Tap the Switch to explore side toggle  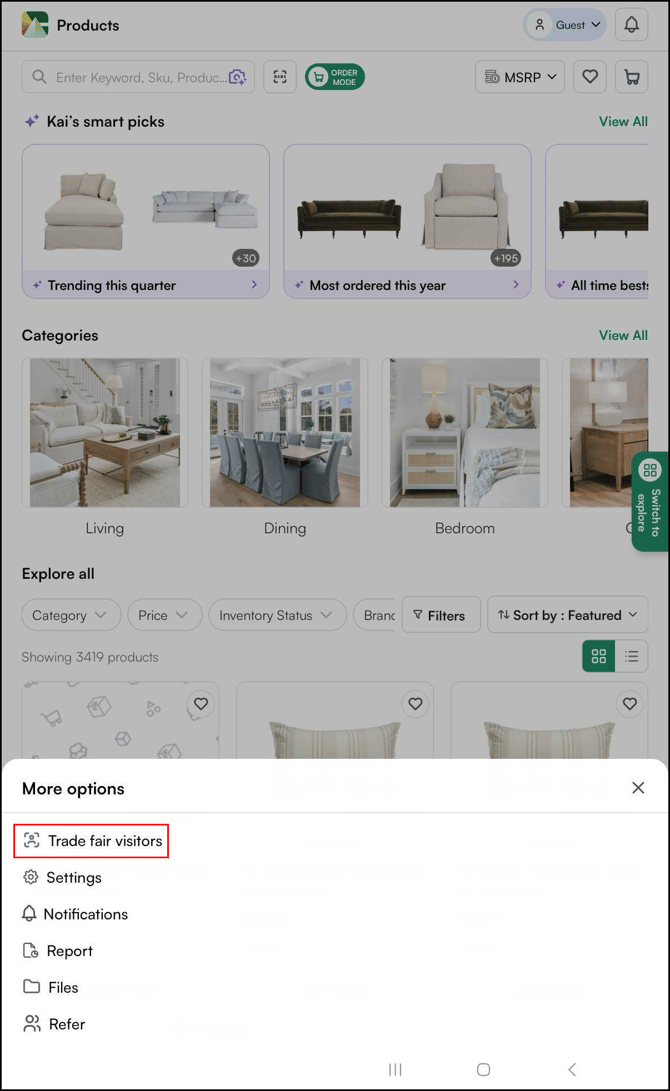(650, 501)
